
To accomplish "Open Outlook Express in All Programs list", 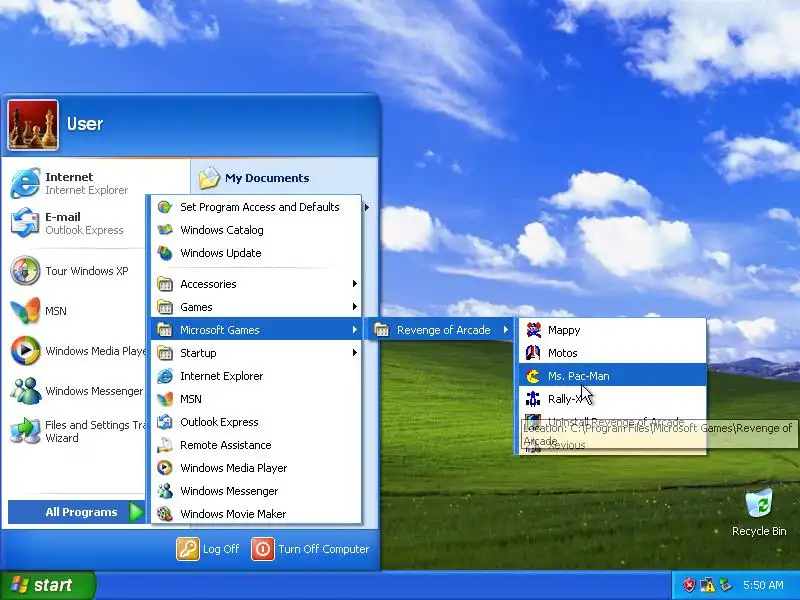I will click(256, 422).
